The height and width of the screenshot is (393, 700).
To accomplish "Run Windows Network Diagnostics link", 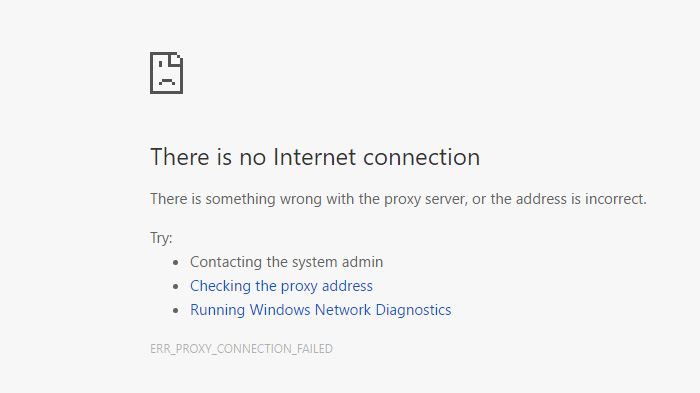I will [x=321, y=310].
